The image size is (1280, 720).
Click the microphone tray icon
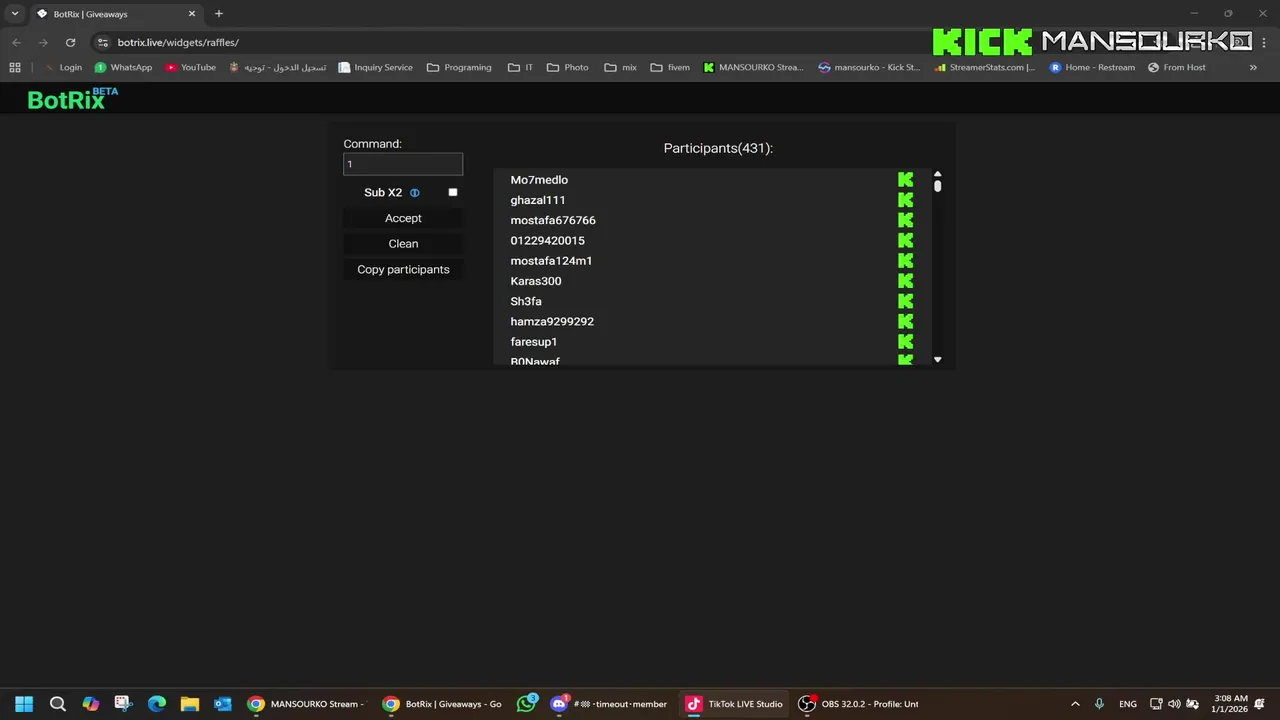pyautogui.click(x=1100, y=704)
